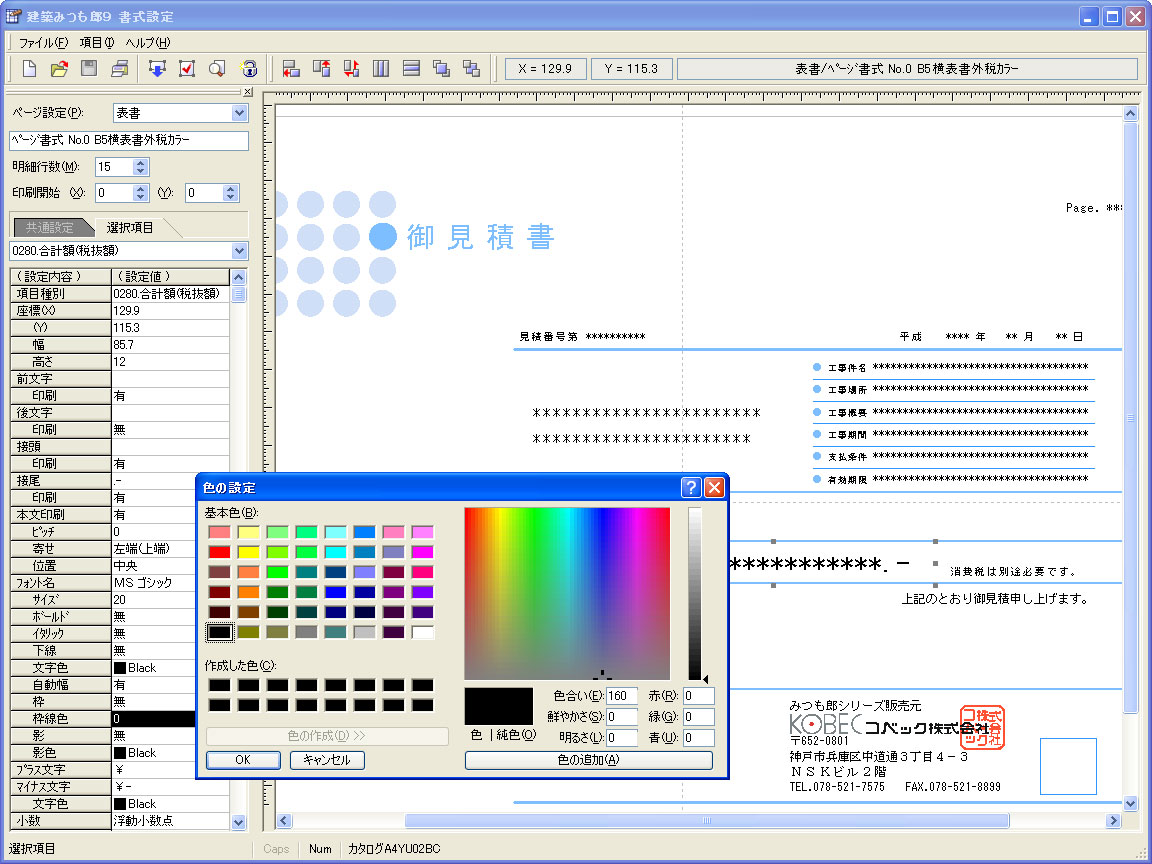Click the padlock icon in toolbar

coord(249,69)
